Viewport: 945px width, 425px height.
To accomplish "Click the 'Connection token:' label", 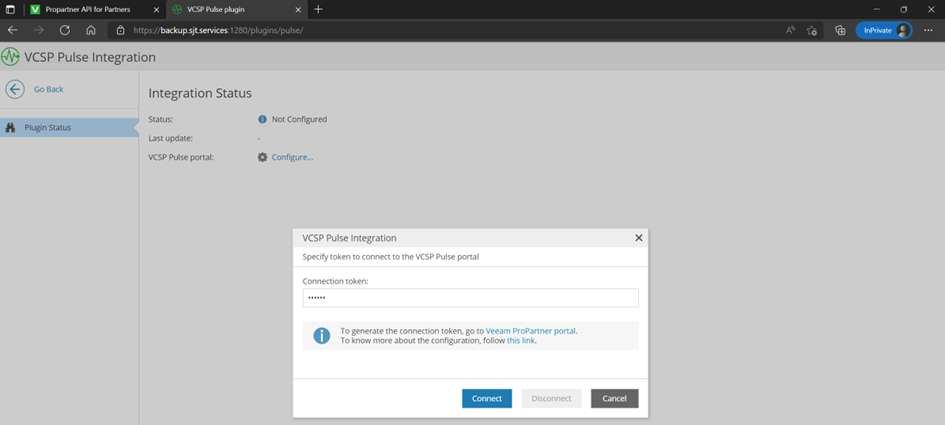I will (334, 281).
